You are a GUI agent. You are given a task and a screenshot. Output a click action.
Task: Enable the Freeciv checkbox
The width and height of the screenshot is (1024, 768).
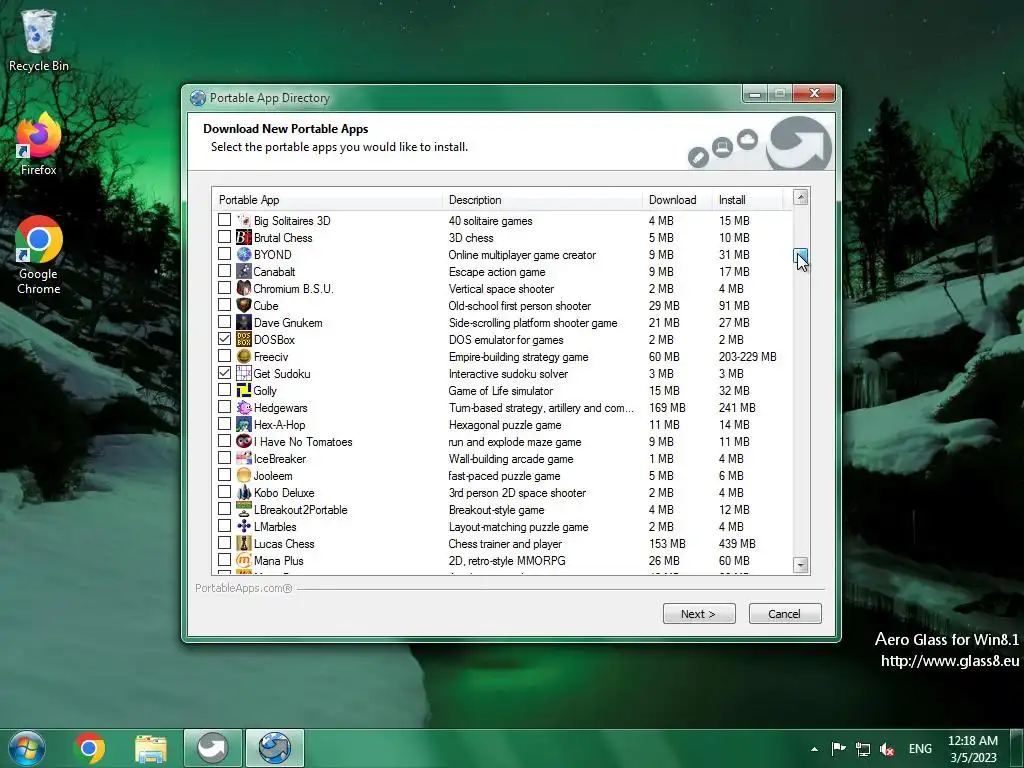[x=224, y=356]
